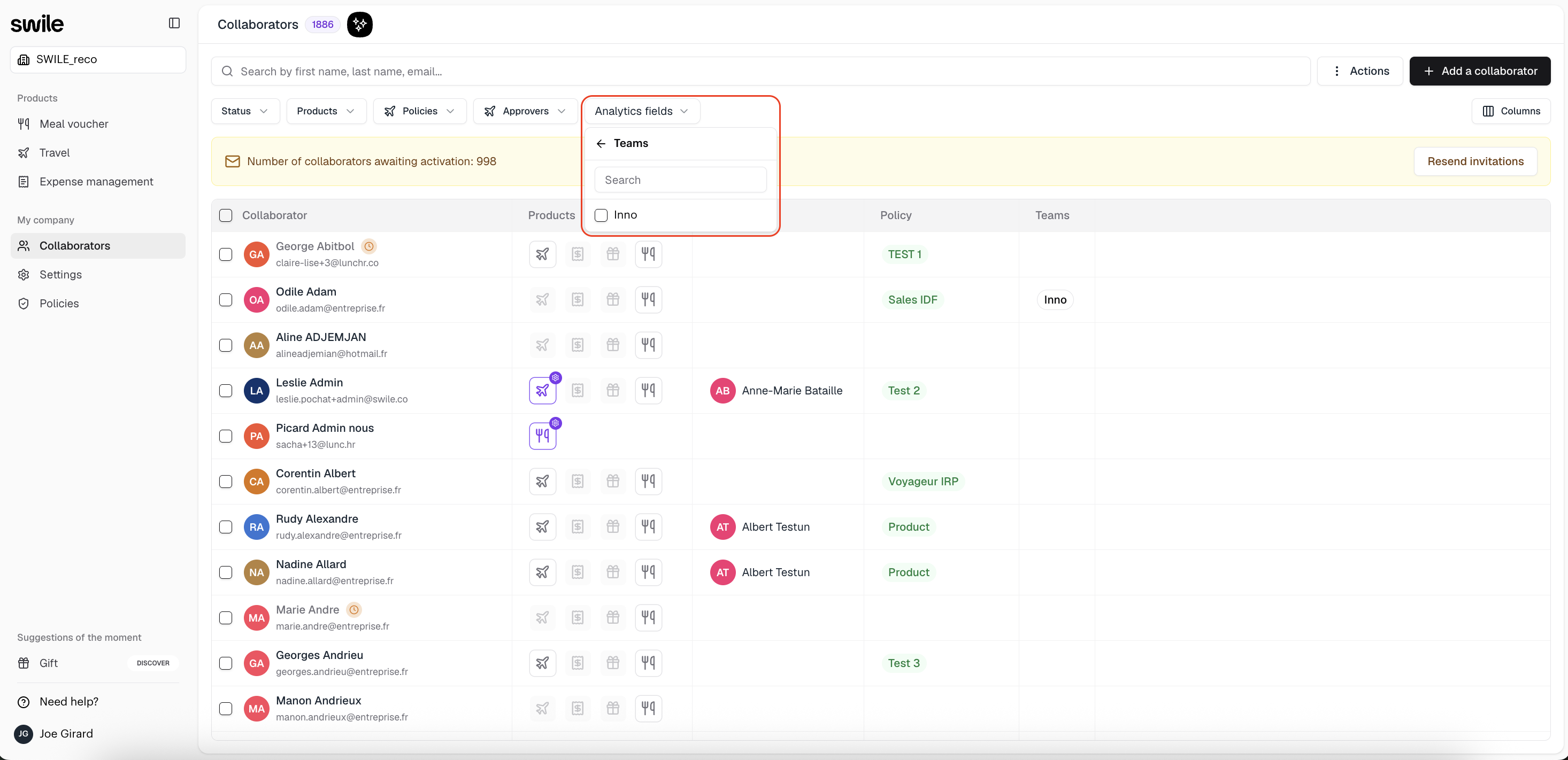Open the Status filter dropdown
This screenshot has height=760, width=1568.
[245, 111]
